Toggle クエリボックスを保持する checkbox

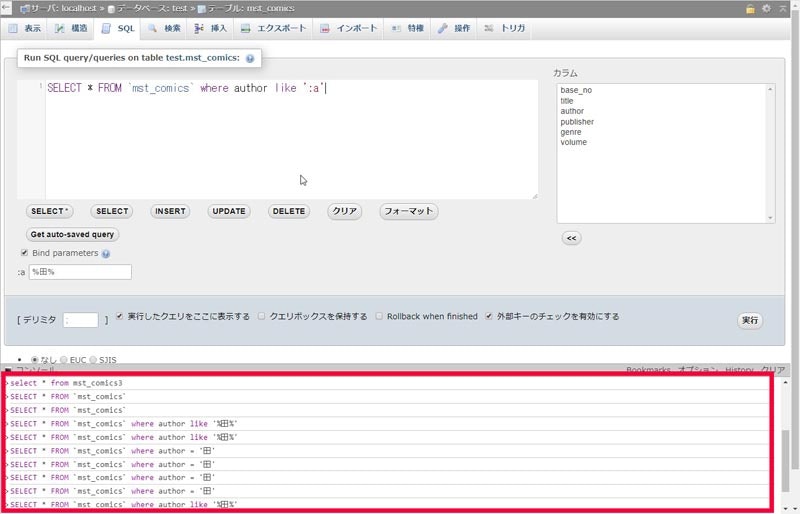[261, 316]
